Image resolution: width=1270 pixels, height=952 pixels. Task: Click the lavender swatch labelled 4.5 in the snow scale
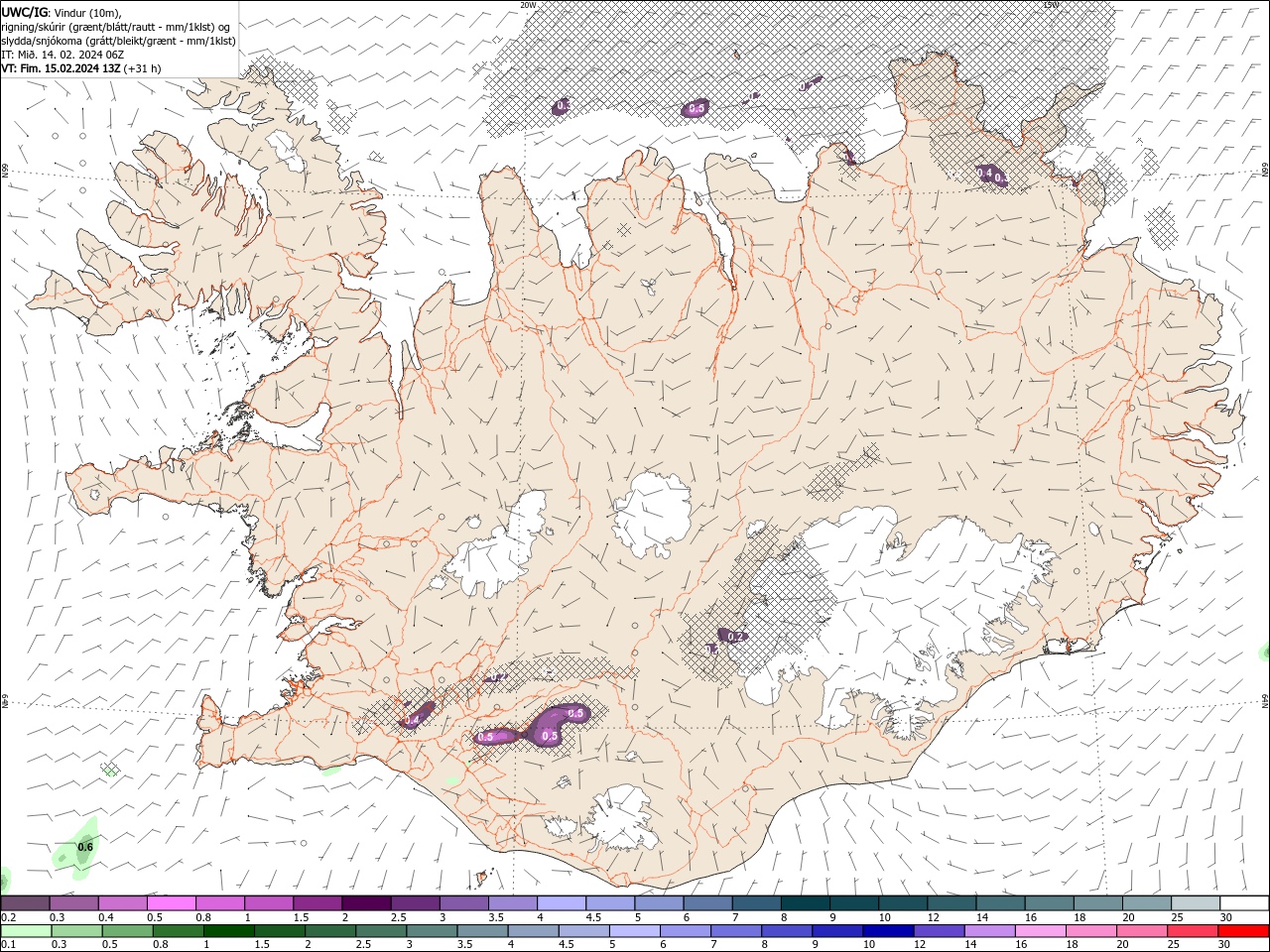(610, 903)
